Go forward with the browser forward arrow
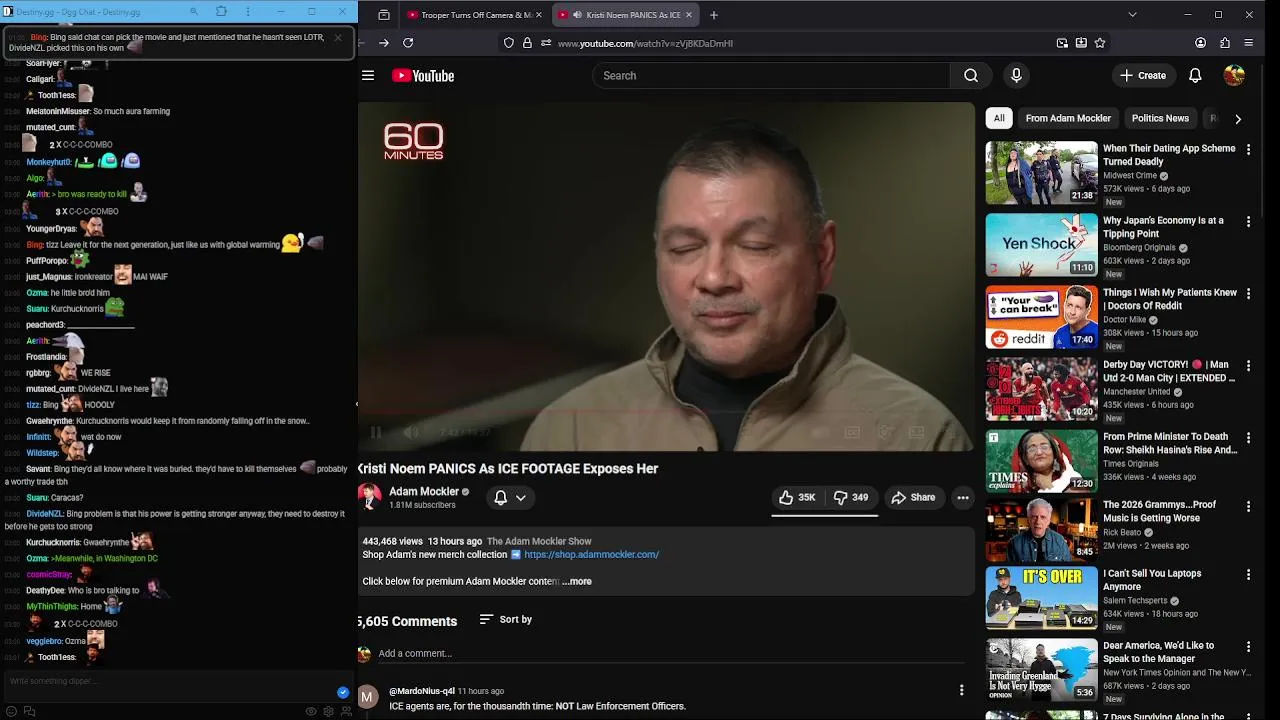Image resolution: width=1280 pixels, height=720 pixels. (x=384, y=43)
